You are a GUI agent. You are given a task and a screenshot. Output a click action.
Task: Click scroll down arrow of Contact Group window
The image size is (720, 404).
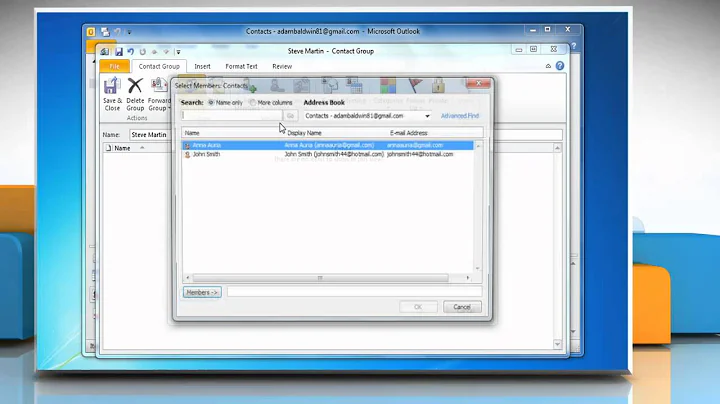[x=557, y=344]
